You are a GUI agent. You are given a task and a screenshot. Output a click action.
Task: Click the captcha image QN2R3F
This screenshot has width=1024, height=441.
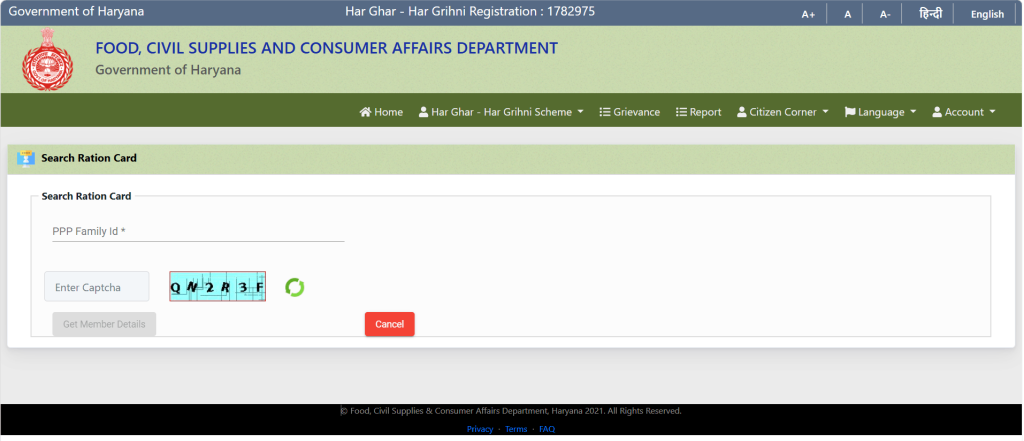pyautogui.click(x=217, y=286)
